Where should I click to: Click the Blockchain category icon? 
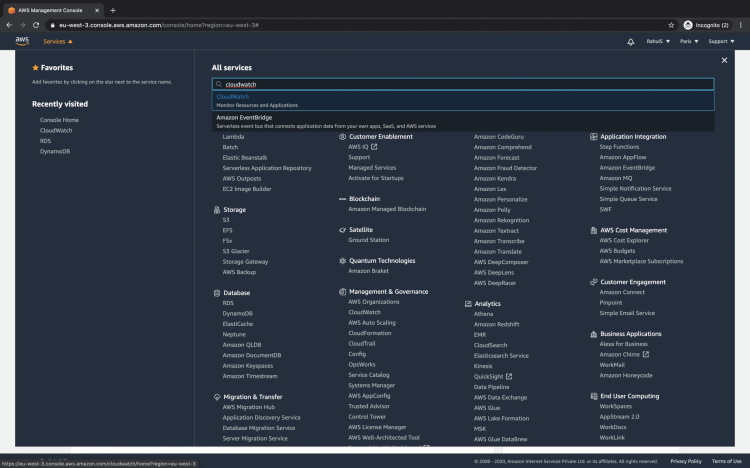click(342, 199)
